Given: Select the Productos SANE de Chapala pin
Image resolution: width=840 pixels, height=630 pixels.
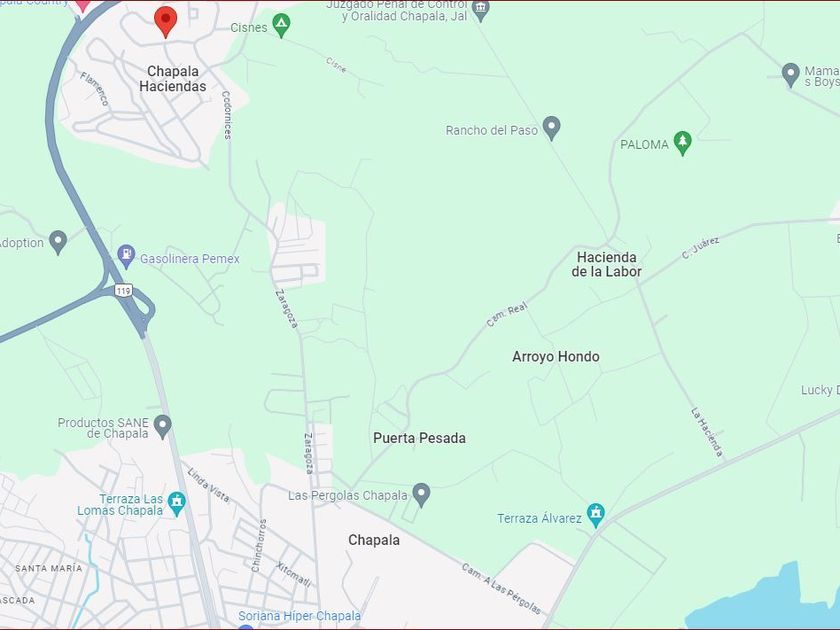Looking at the screenshot, I should click(x=162, y=426).
